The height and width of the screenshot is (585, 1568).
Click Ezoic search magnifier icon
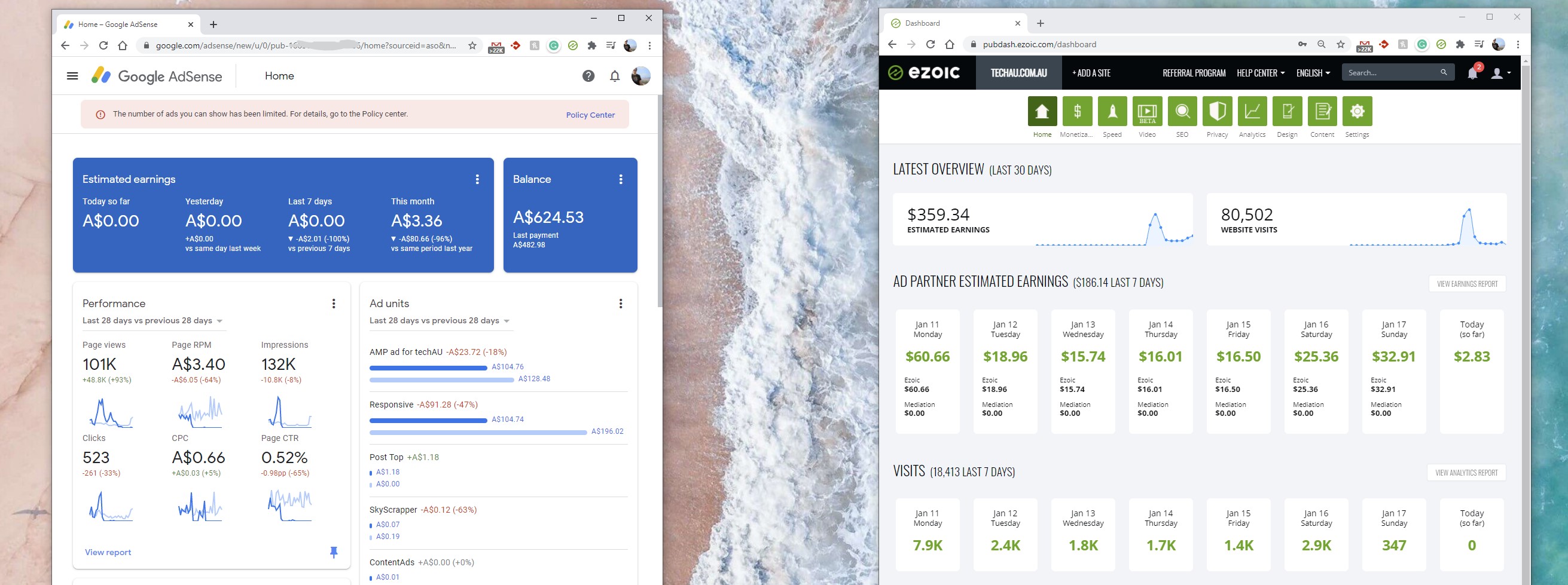[1444, 72]
